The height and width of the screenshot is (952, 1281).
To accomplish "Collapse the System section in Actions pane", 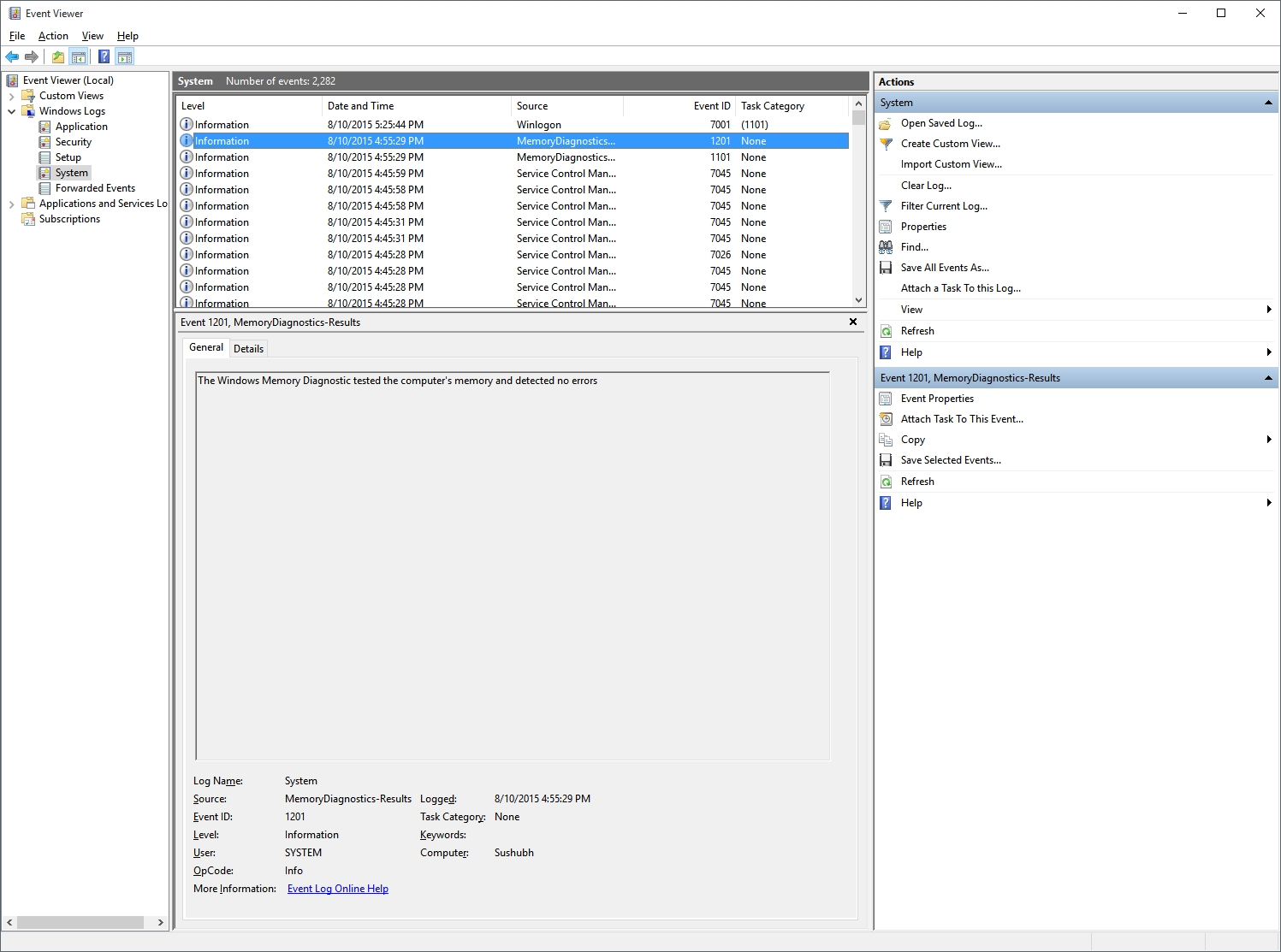I will click(x=1268, y=103).
